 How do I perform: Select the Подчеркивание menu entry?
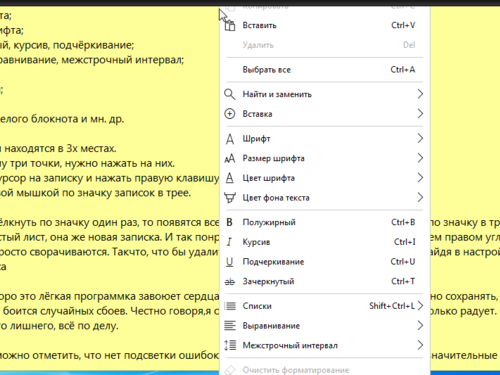[325, 262]
